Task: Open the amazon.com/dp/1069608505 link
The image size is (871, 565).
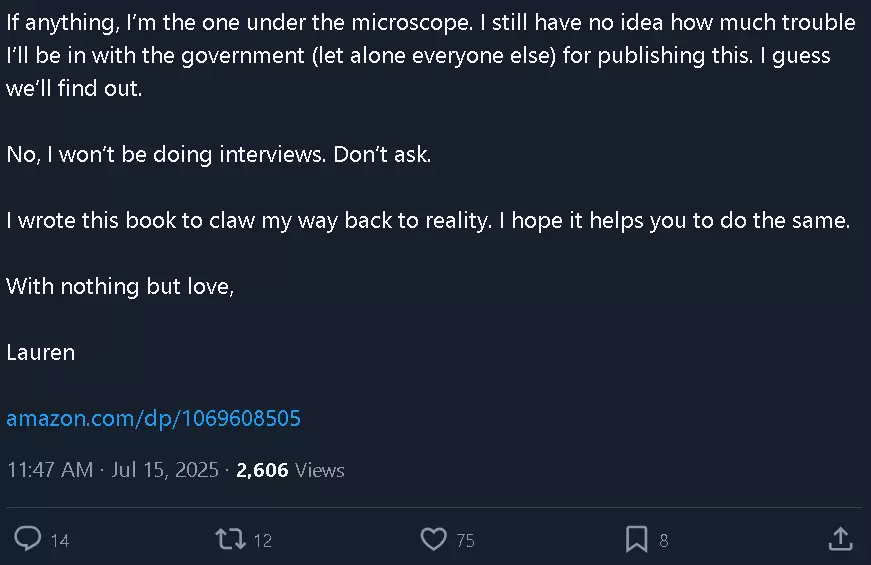Action: (153, 418)
